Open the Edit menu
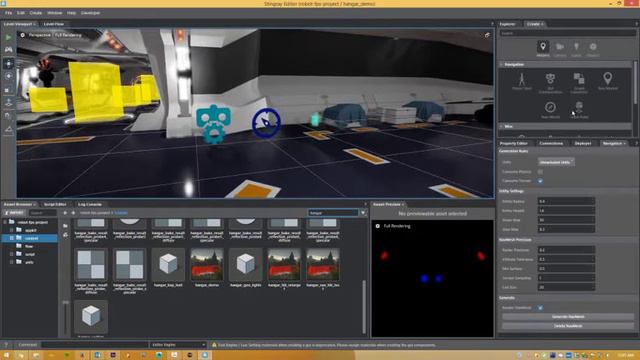The height and width of the screenshot is (360, 640). [x=20, y=13]
